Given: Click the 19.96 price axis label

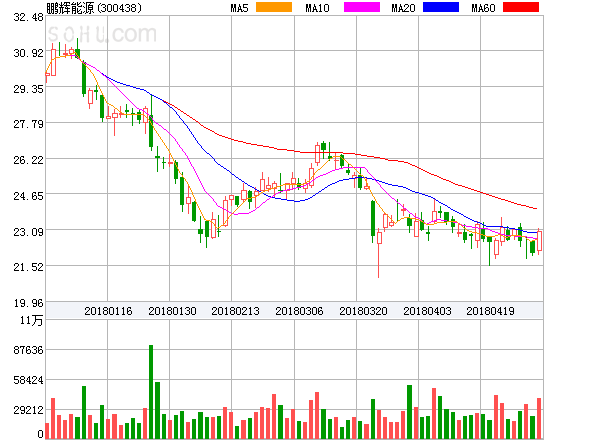Looking at the screenshot, I should click(21, 302).
